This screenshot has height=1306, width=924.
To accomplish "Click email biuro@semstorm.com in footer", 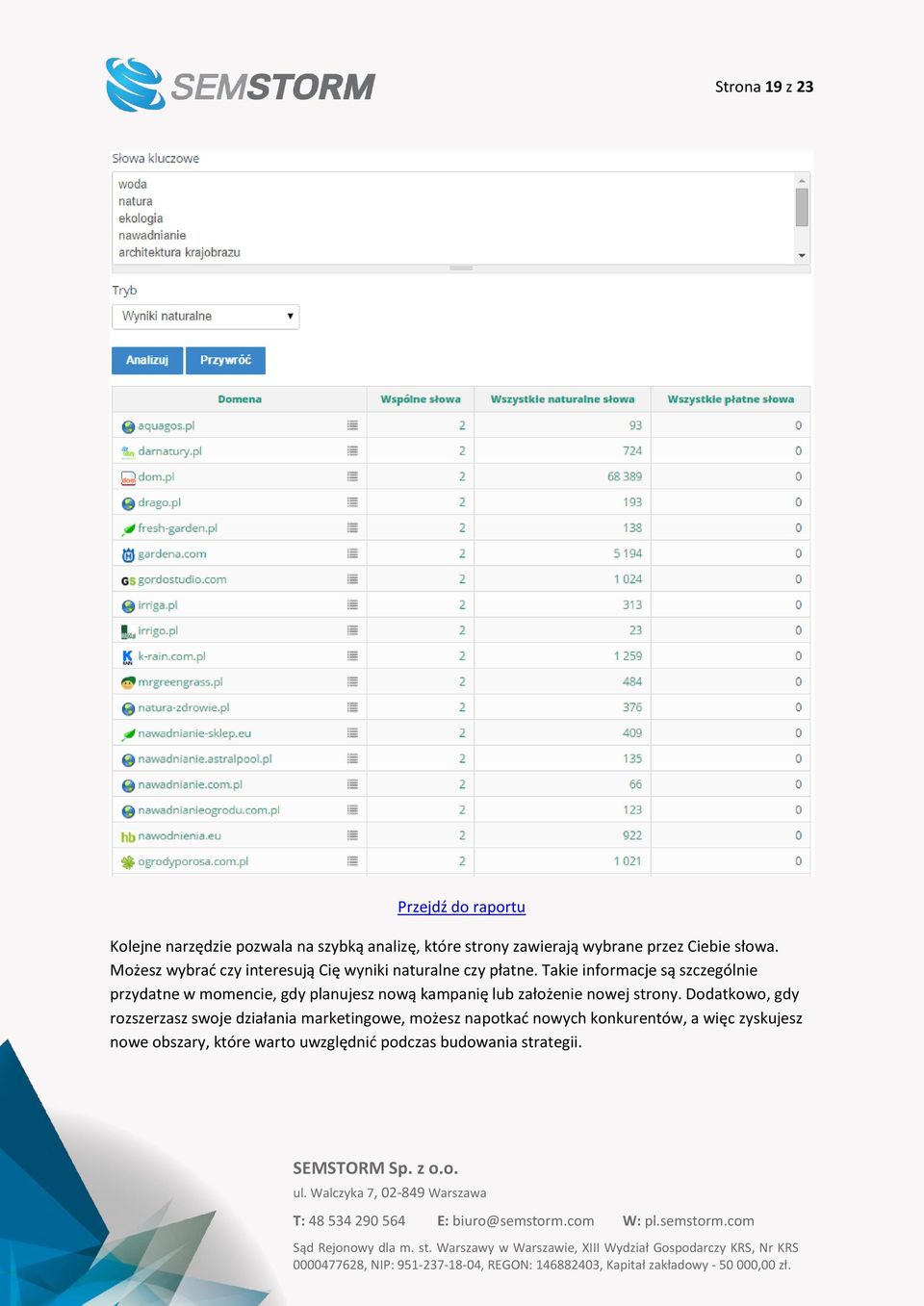I will (524, 1220).
